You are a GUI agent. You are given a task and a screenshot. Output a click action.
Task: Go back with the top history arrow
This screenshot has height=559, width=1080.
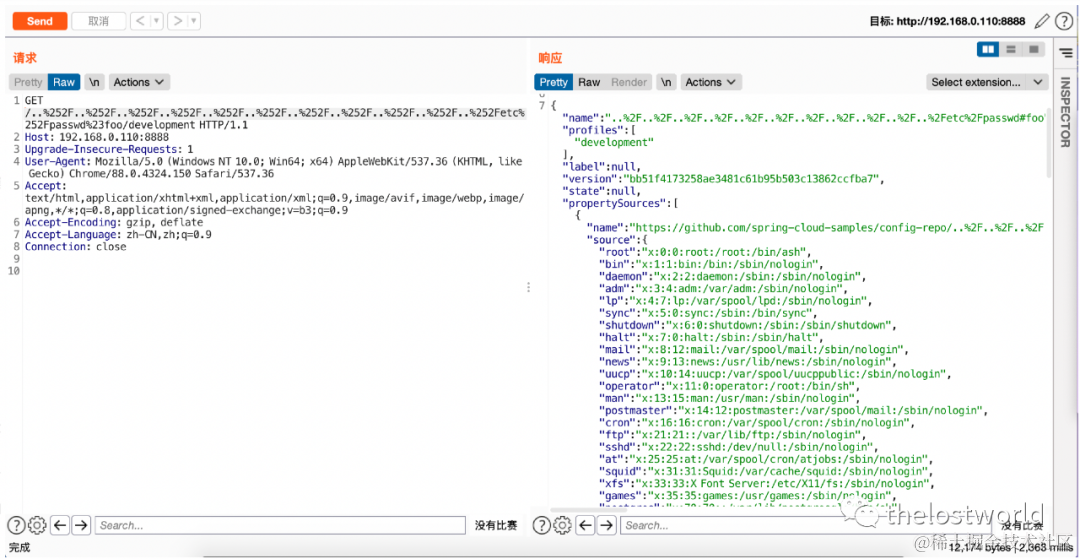tap(141, 21)
